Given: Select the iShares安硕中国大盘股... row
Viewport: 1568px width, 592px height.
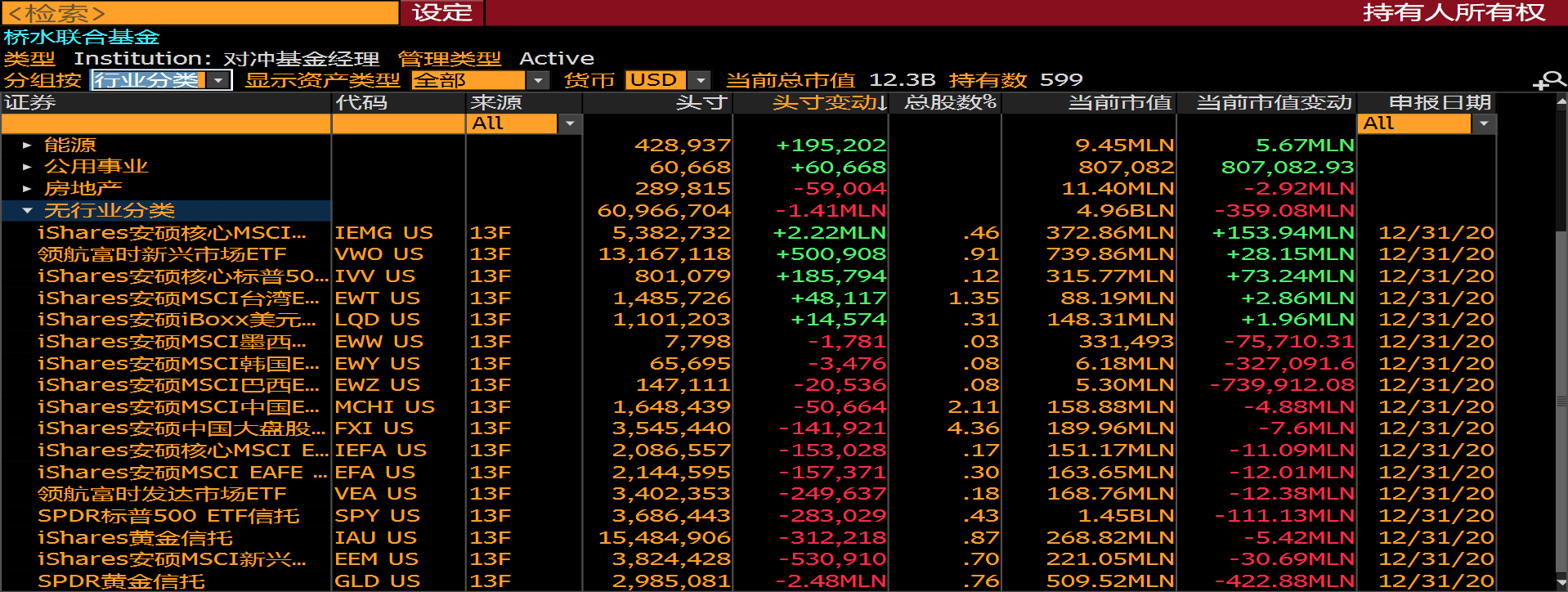Looking at the screenshot, I should tap(748, 428).
